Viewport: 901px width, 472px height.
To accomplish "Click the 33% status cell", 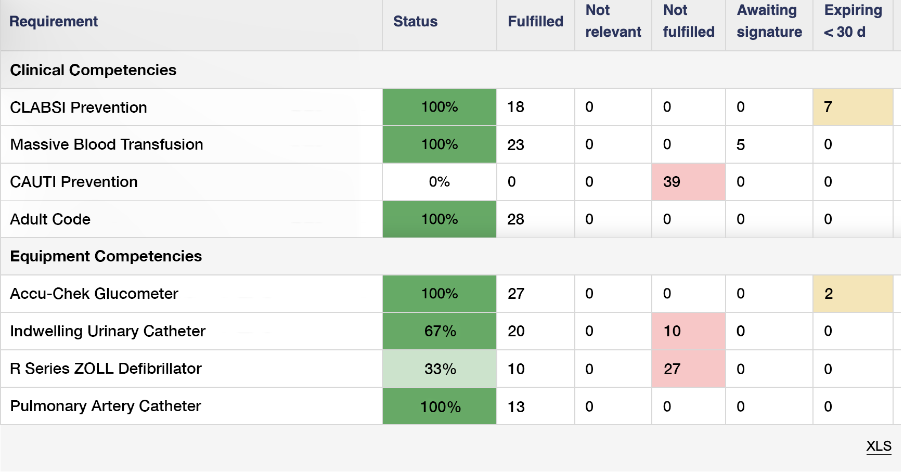I will [x=440, y=368].
